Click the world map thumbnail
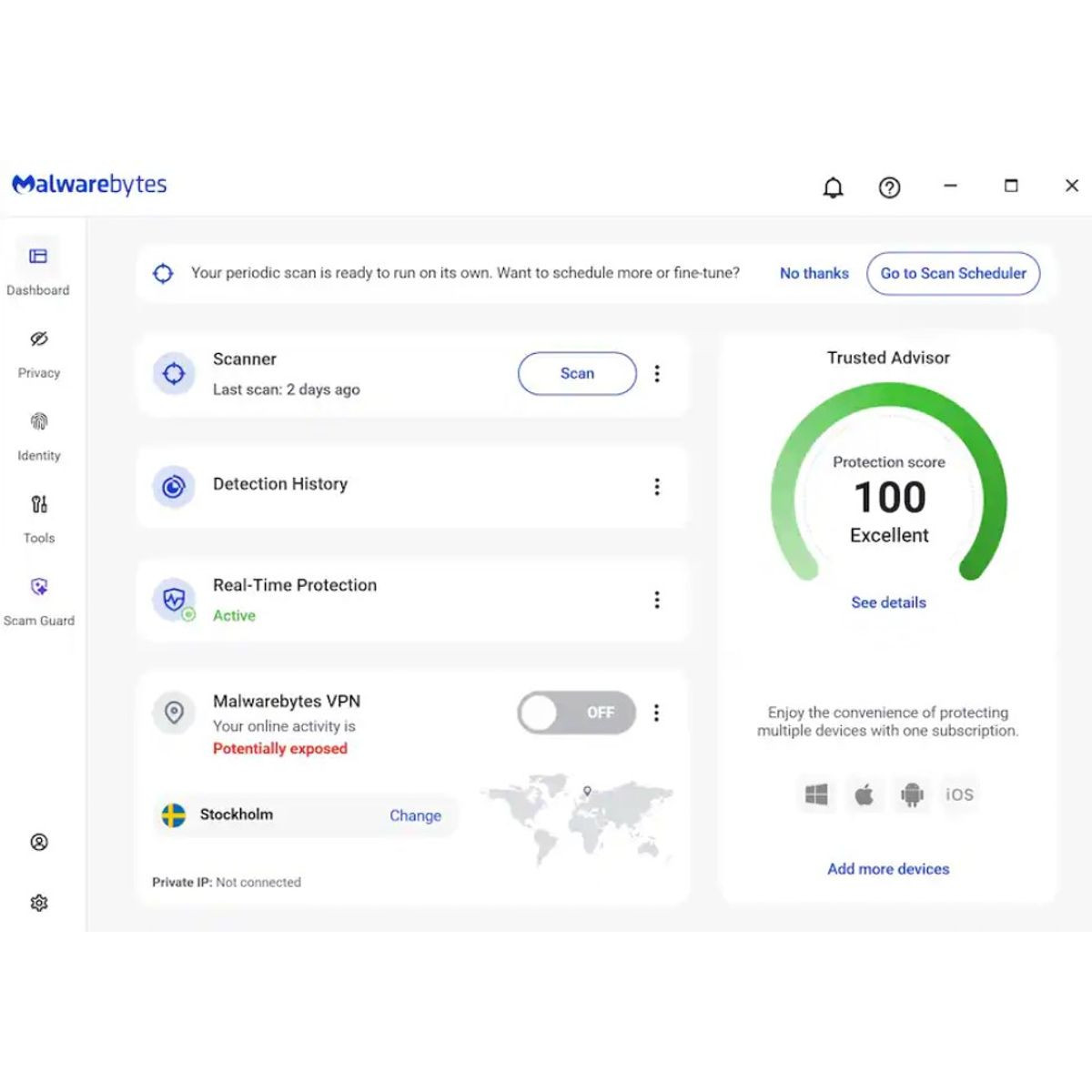The image size is (1092, 1092). click(x=578, y=818)
